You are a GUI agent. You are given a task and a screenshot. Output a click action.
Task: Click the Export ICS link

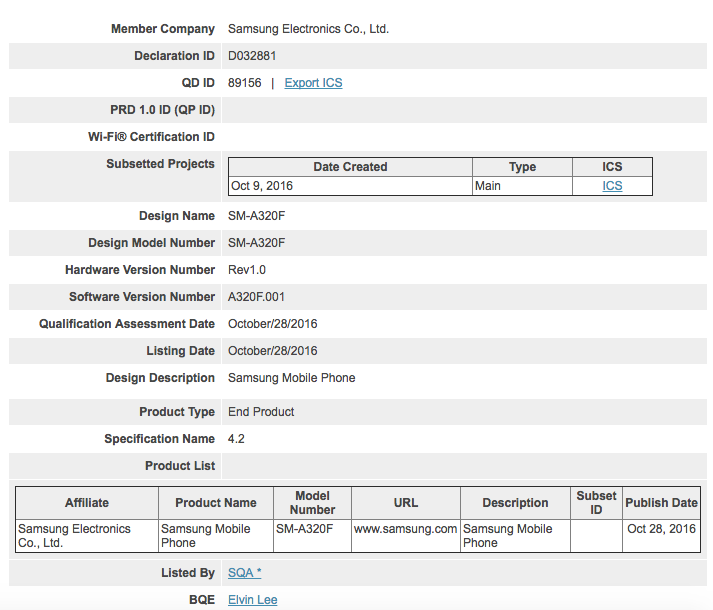313,83
